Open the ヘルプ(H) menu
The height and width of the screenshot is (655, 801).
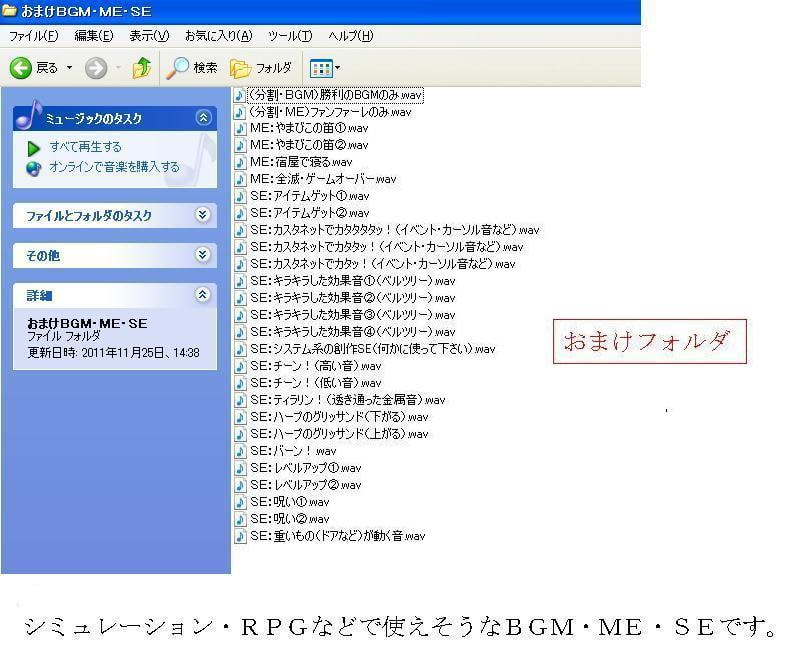350,36
